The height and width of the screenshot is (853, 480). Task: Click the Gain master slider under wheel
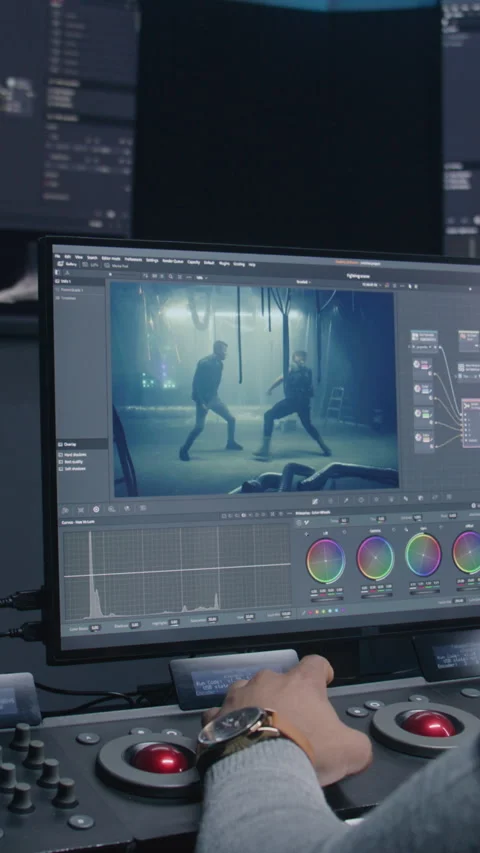424,592
